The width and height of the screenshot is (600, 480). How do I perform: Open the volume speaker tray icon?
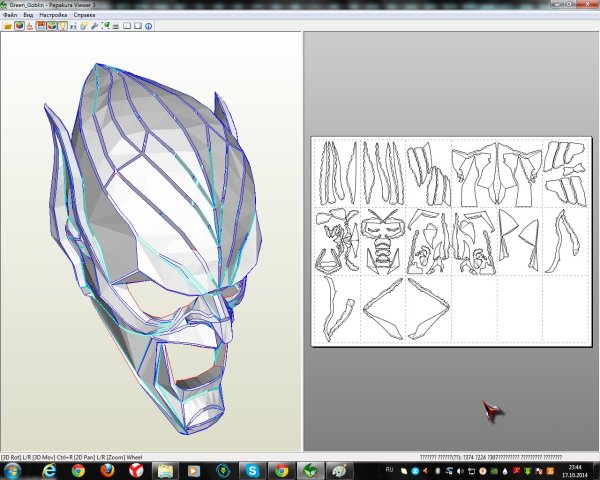460,471
